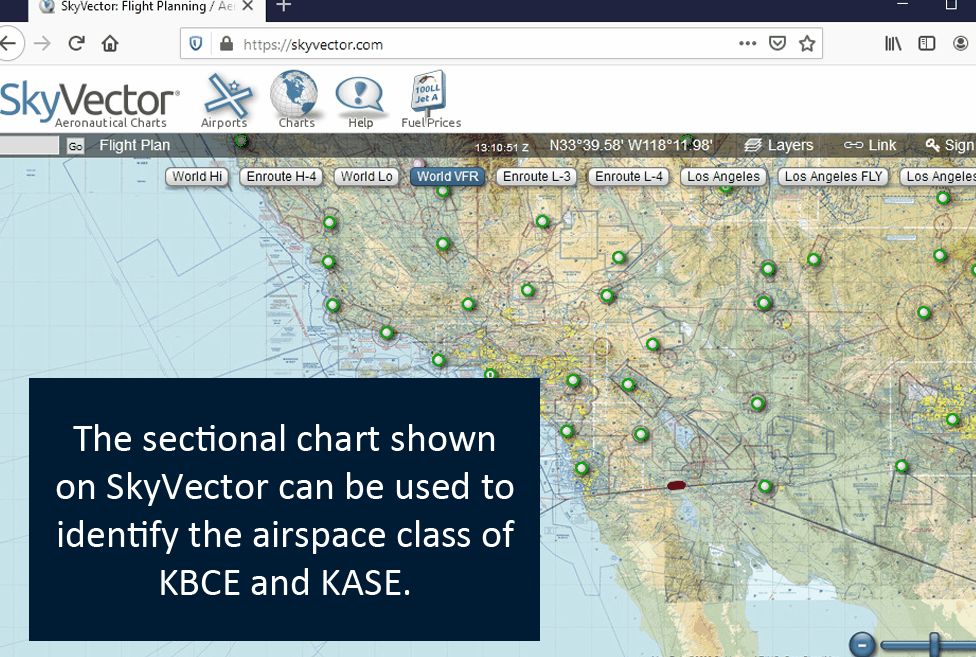Click the 13:10:51 Z time display

(x=501, y=147)
